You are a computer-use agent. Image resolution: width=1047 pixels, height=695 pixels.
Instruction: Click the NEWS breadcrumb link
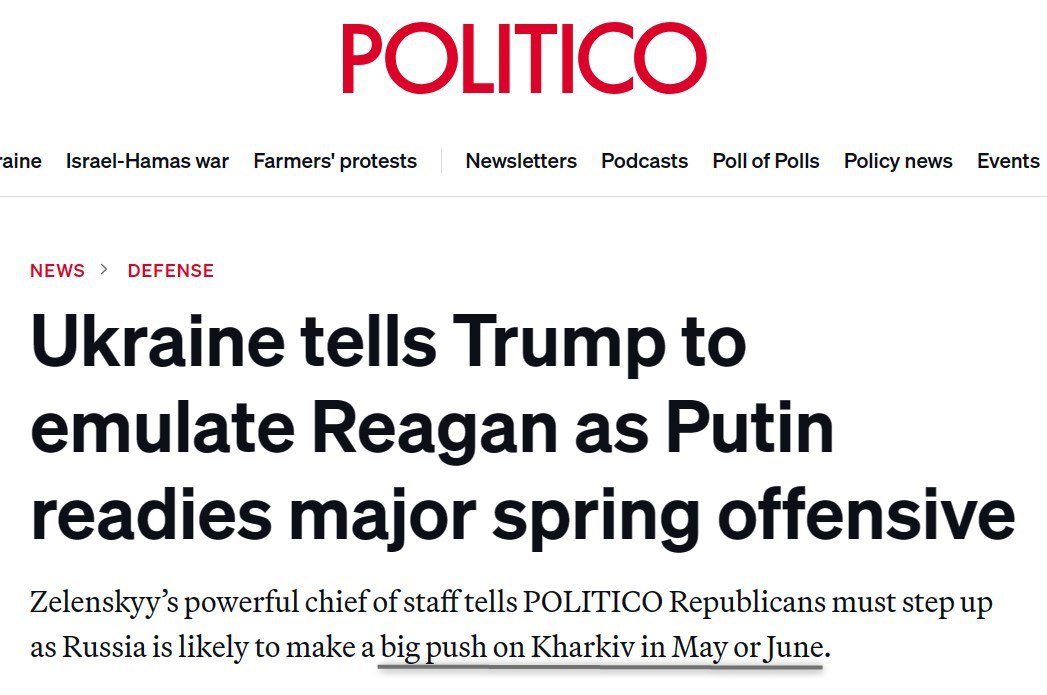[57, 271]
